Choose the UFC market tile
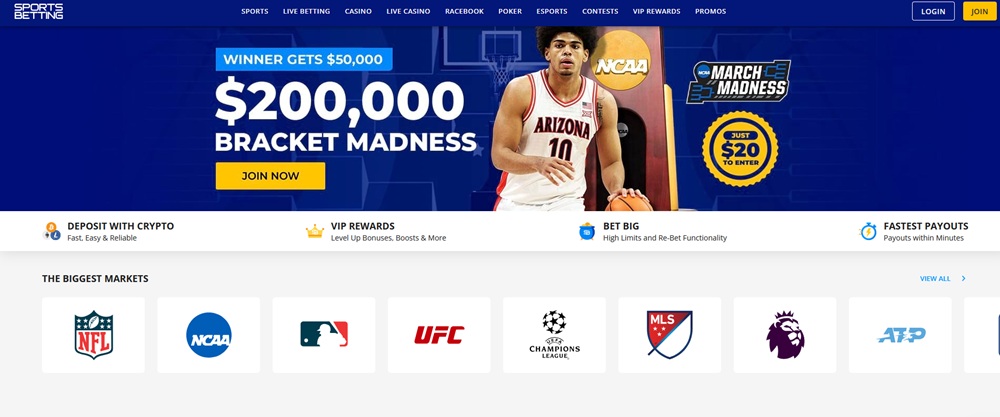Viewport: 1000px width, 417px height. tap(439, 335)
